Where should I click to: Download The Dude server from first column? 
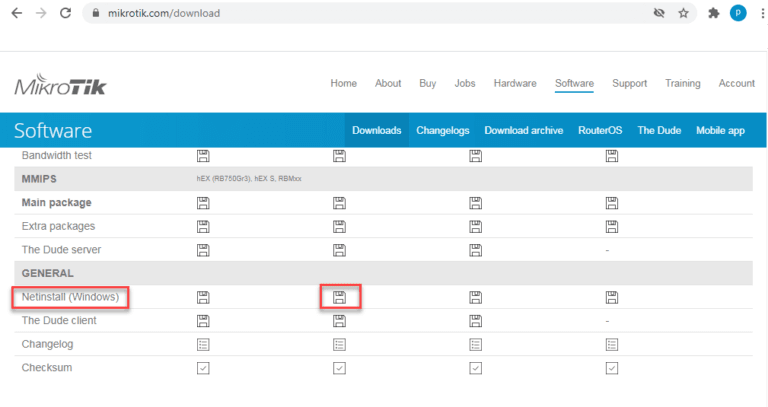[203, 249]
